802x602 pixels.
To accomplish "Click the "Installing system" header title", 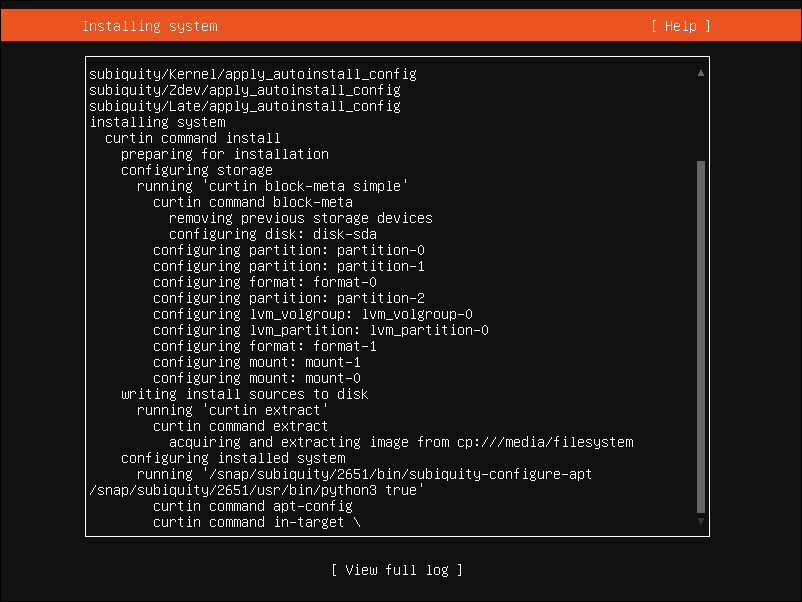I will (150, 26).
